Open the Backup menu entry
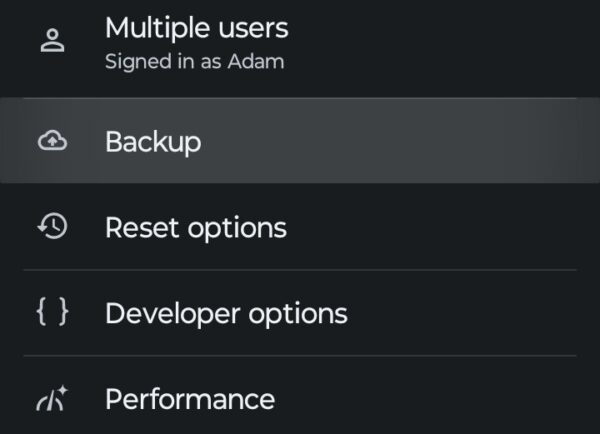 coord(153,142)
